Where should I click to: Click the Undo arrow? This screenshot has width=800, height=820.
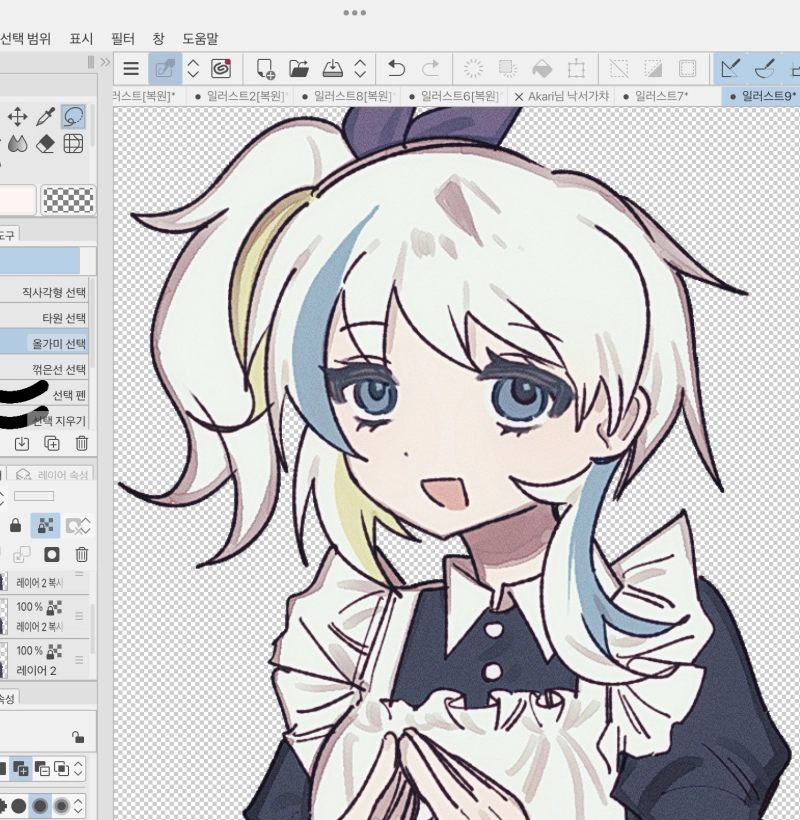click(x=396, y=68)
